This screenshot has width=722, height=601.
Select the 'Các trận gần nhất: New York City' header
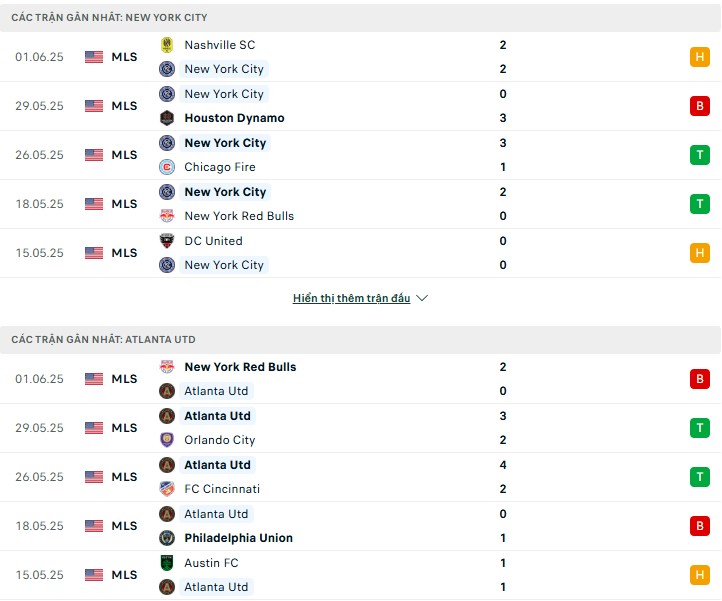(x=110, y=18)
